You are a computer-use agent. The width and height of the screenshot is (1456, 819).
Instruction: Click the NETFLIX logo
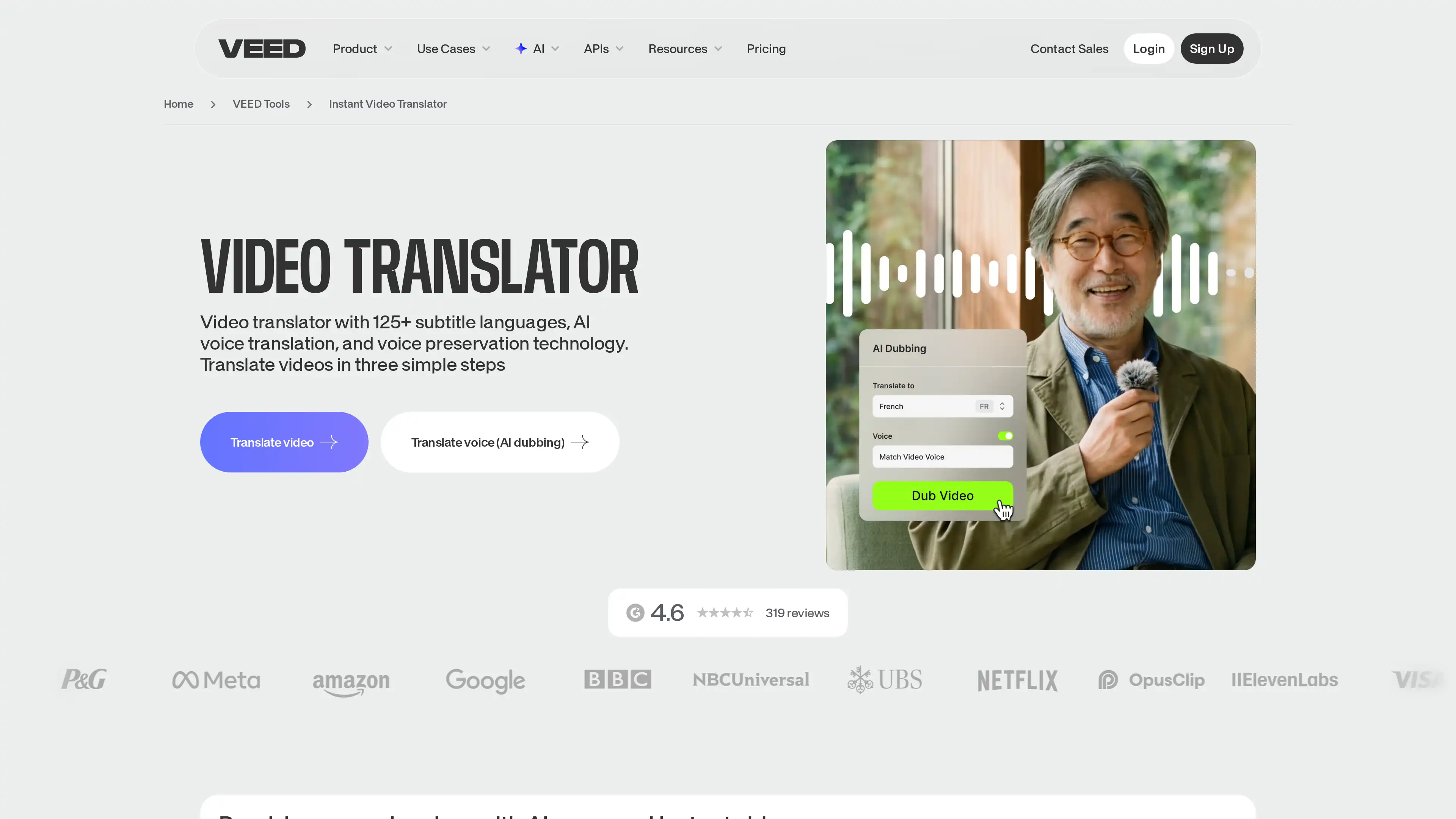(1017, 681)
